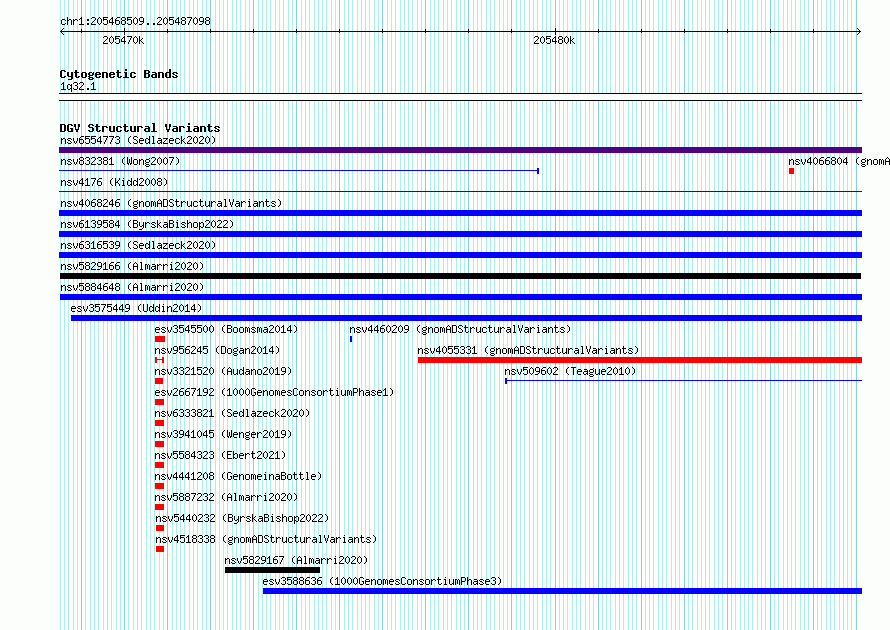
Task: Open the esv3588636 (1000GenomesConsortiumPhase3) label
Action: (382, 581)
